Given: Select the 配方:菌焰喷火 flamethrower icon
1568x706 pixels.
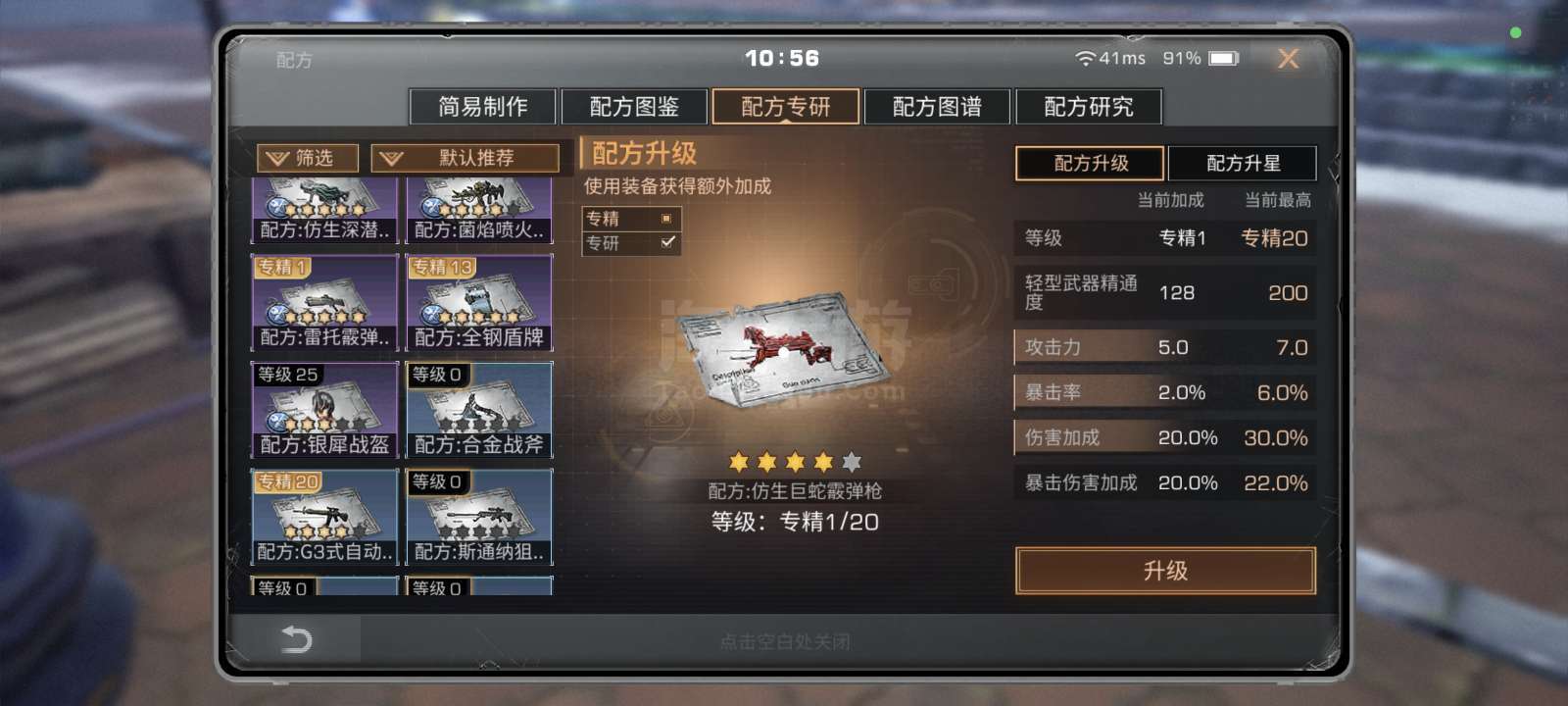Looking at the screenshot, I should (x=479, y=210).
